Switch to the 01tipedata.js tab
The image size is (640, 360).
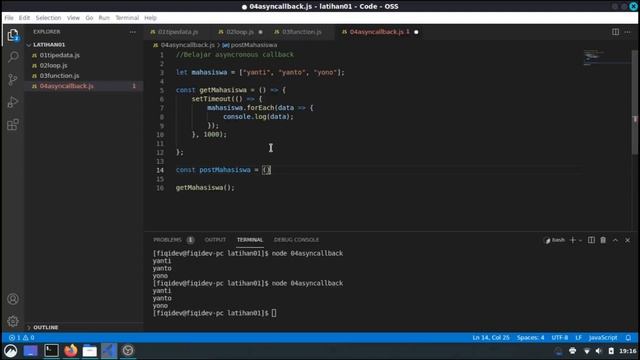[178, 32]
